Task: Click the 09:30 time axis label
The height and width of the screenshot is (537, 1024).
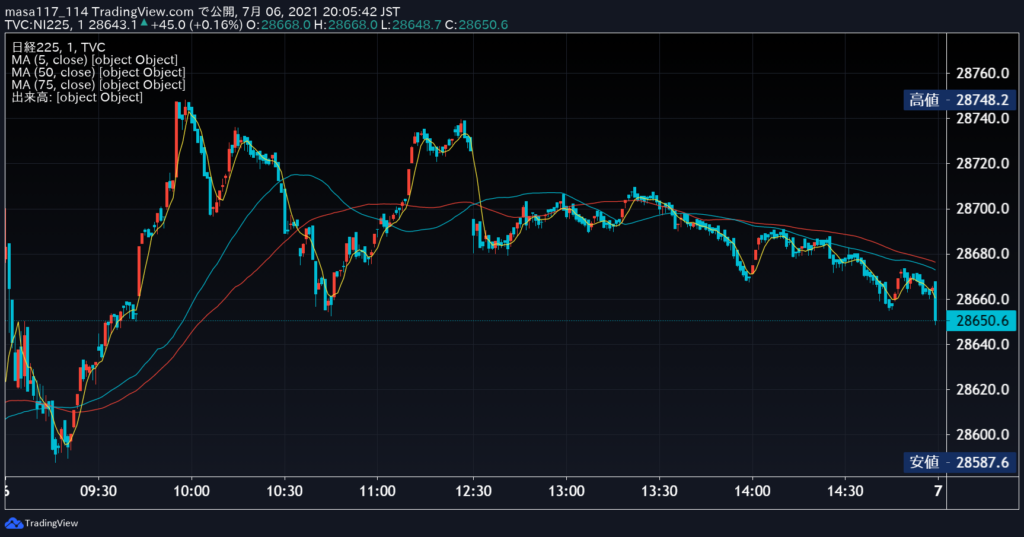Action: point(98,491)
